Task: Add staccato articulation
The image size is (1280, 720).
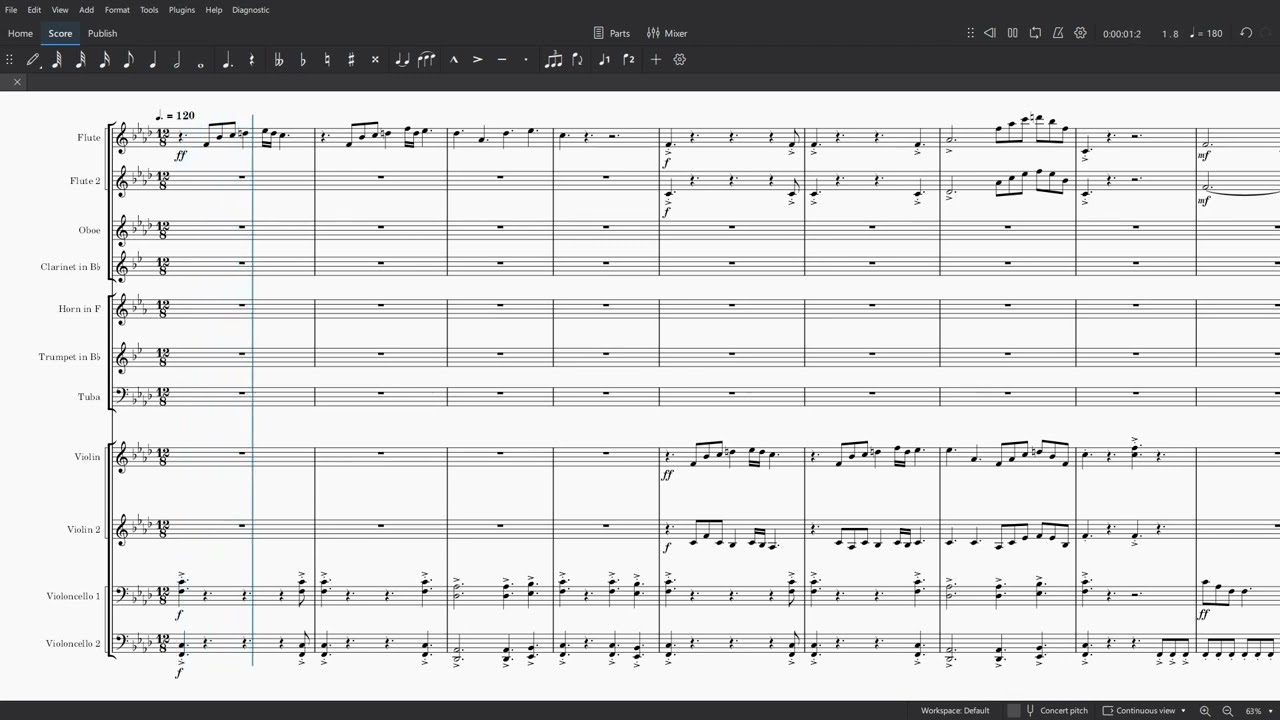Action: click(x=525, y=60)
